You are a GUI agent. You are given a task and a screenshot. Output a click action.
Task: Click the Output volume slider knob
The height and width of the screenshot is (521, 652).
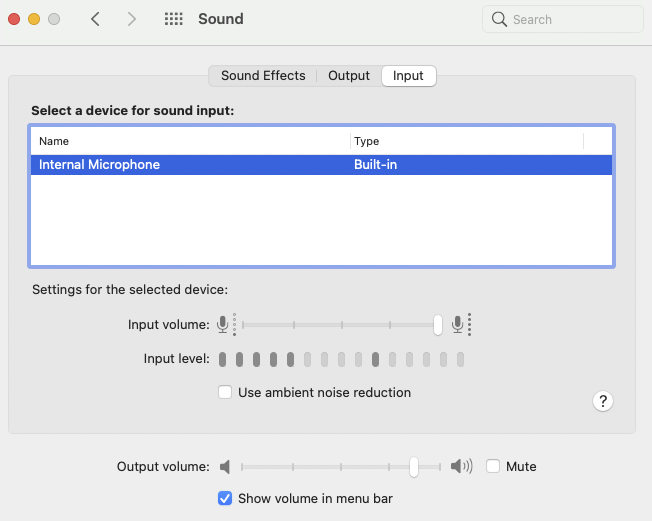pos(414,466)
